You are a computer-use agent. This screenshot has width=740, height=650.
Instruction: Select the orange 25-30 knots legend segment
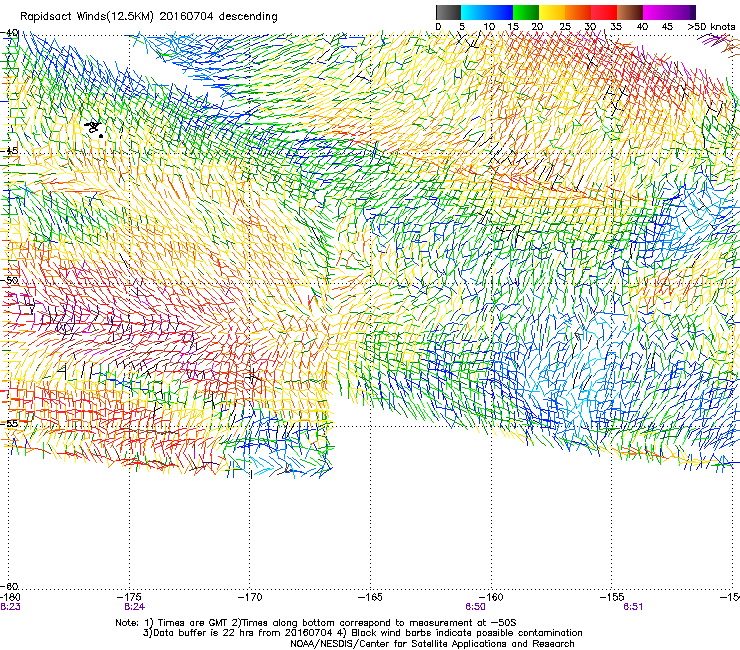click(x=578, y=12)
